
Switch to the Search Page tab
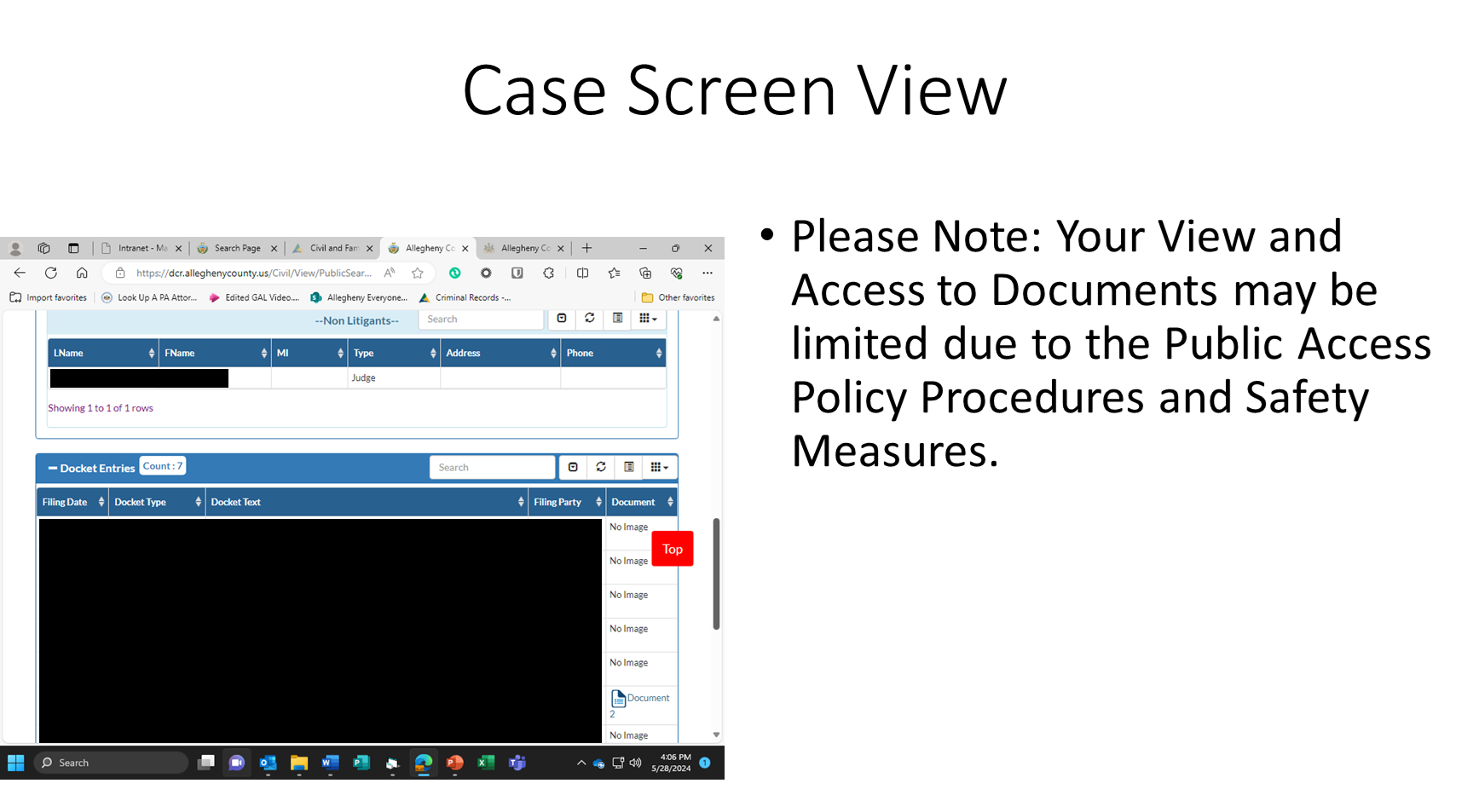237,248
